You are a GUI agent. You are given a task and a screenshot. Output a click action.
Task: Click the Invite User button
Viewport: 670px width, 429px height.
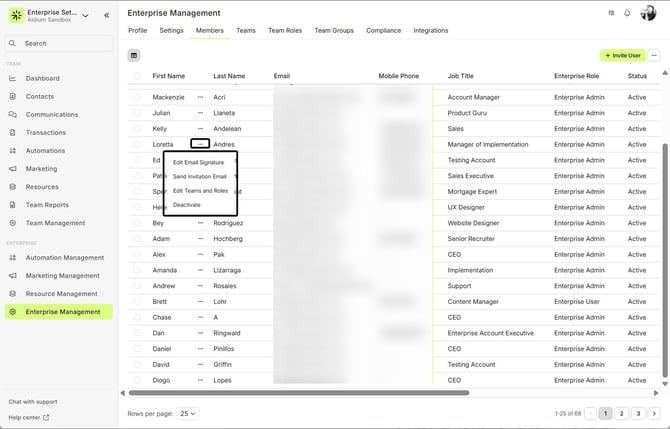(x=622, y=55)
